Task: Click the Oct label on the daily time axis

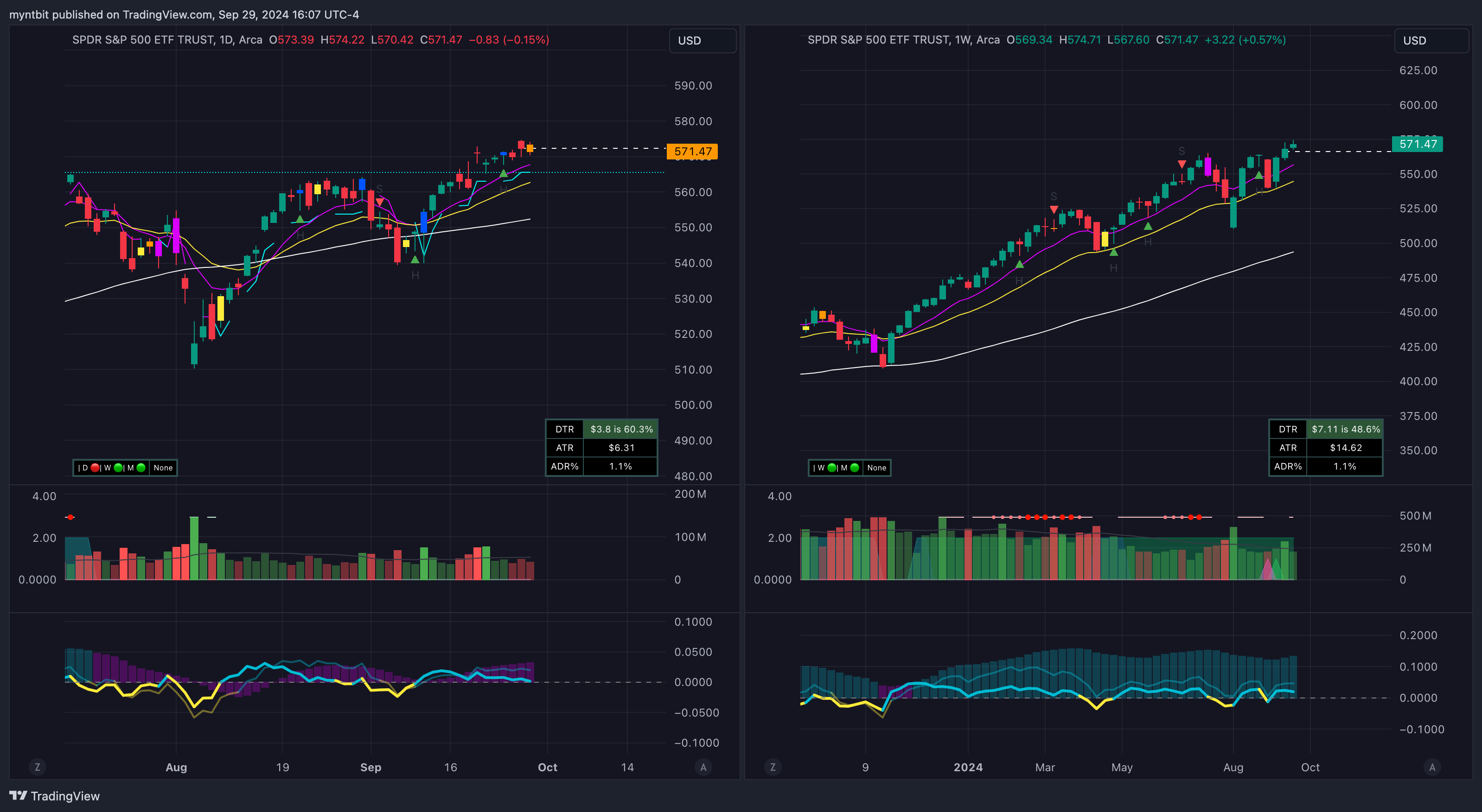Action: [x=547, y=767]
